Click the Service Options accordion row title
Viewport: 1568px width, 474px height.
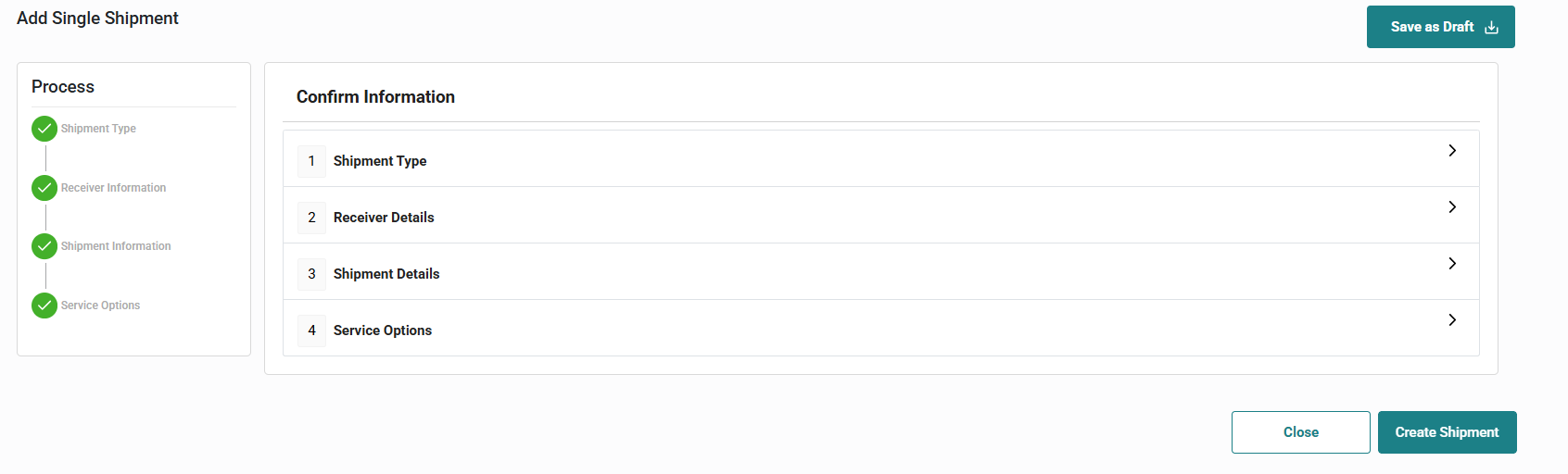pyautogui.click(x=383, y=331)
